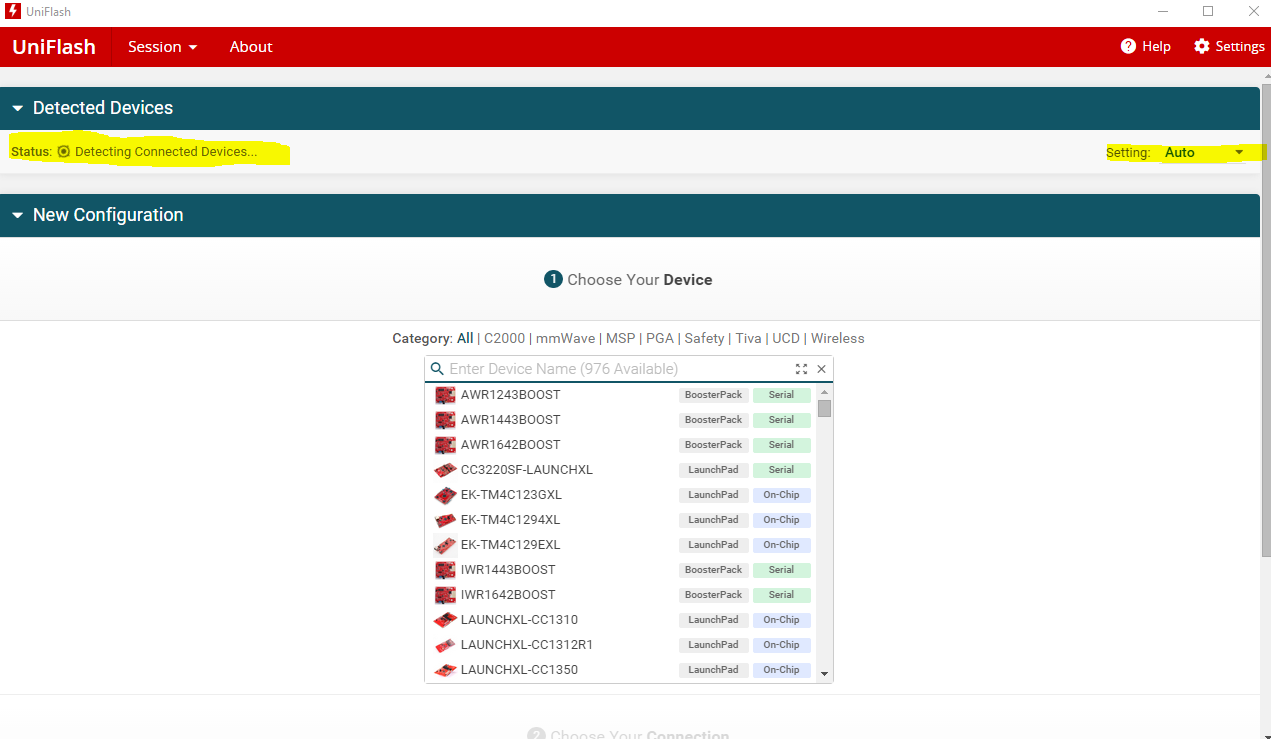Click the UniFlash logo title
The height and width of the screenshot is (739, 1271).
click(54, 47)
